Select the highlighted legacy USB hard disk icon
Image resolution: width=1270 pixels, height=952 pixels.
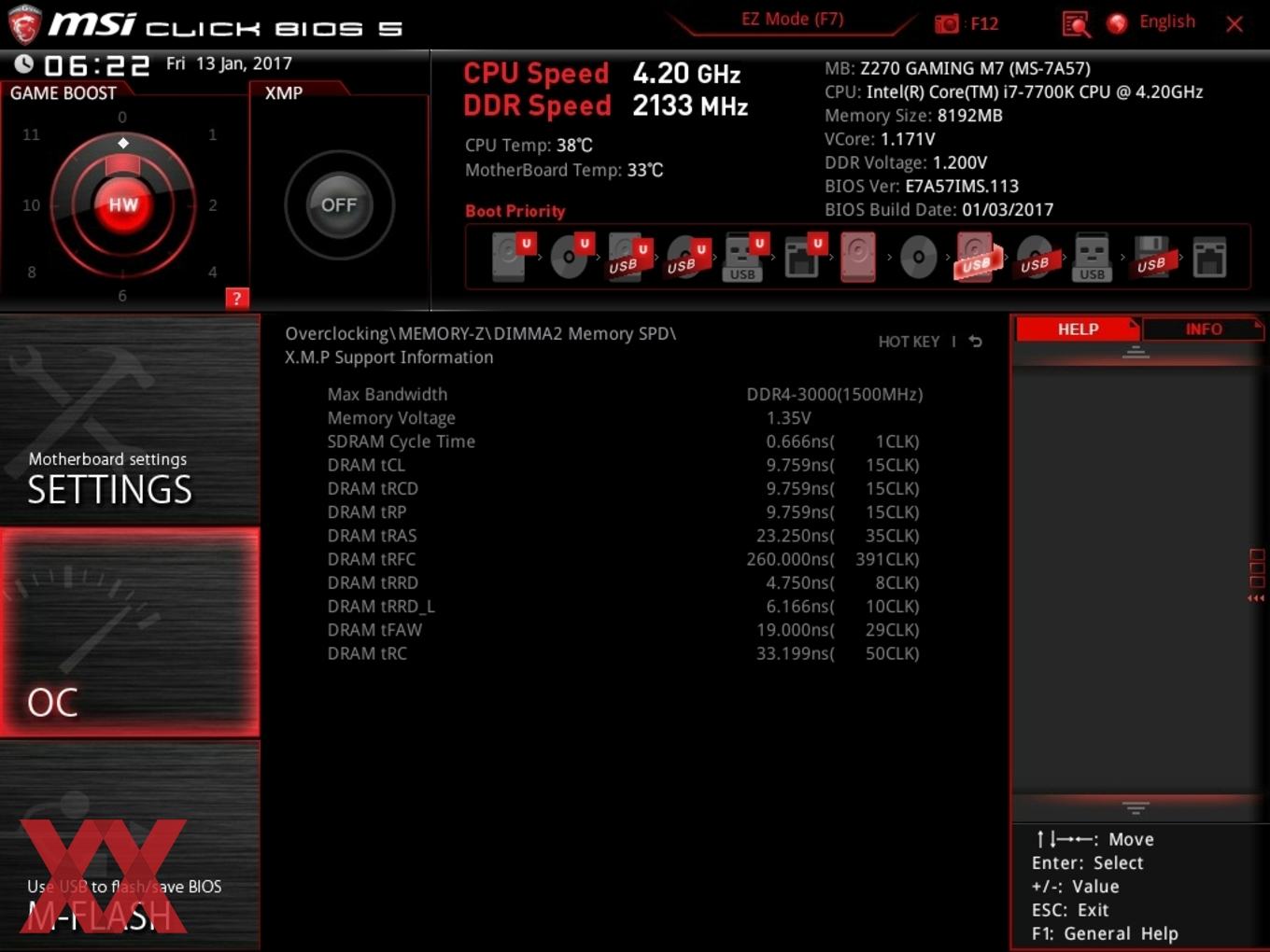(977, 257)
